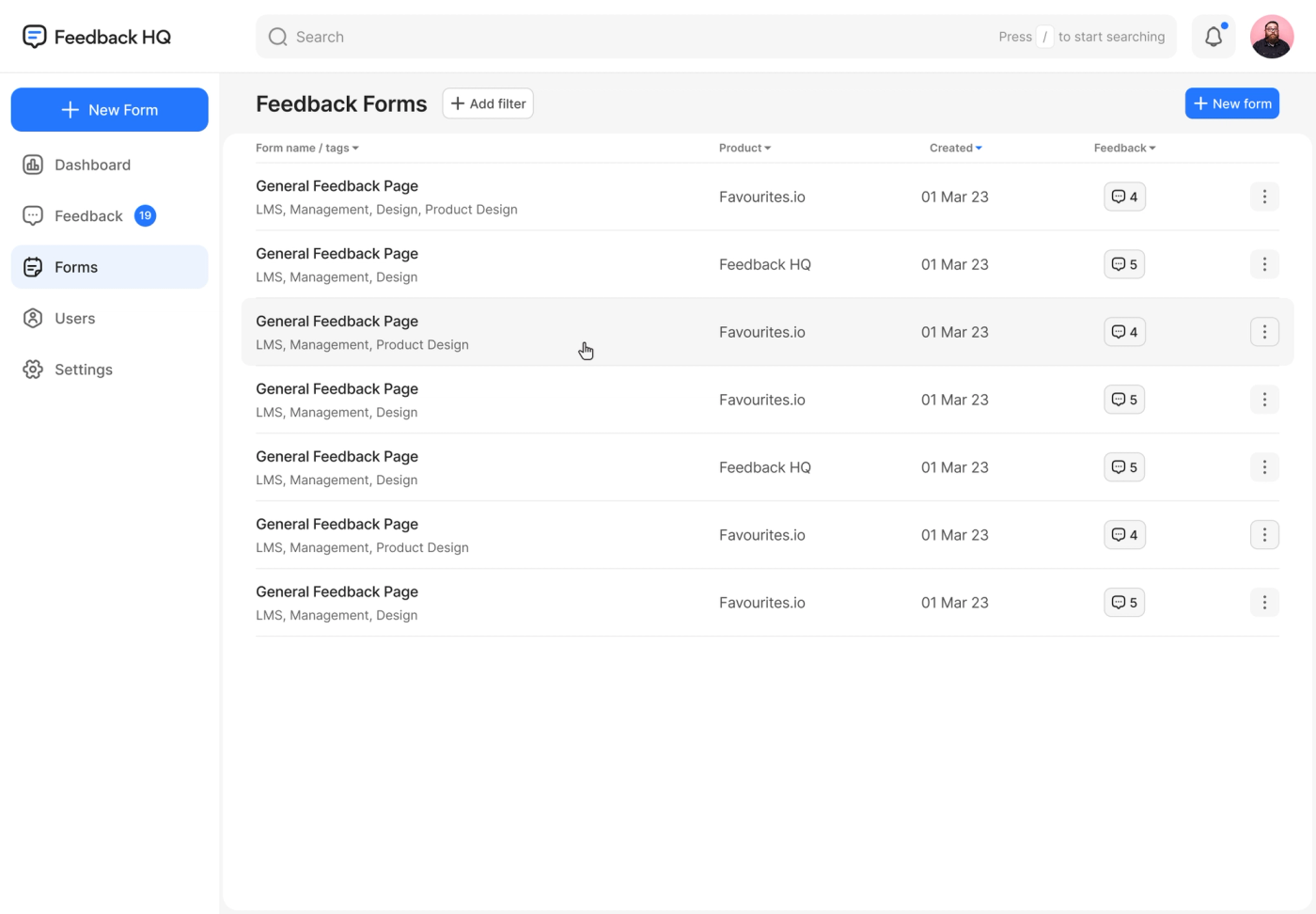Open options menu for the fifth form row
The width and height of the screenshot is (1316, 914).
tap(1264, 467)
